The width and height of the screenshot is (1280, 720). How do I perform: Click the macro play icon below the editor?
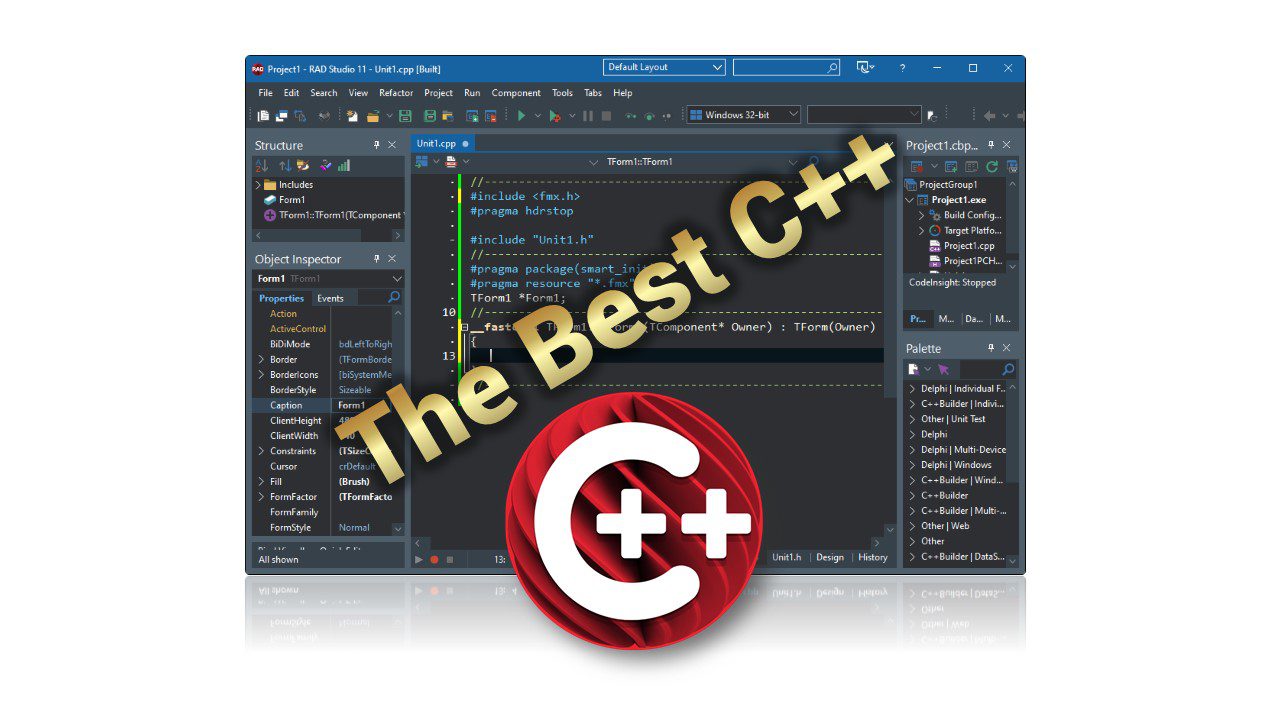(x=419, y=559)
